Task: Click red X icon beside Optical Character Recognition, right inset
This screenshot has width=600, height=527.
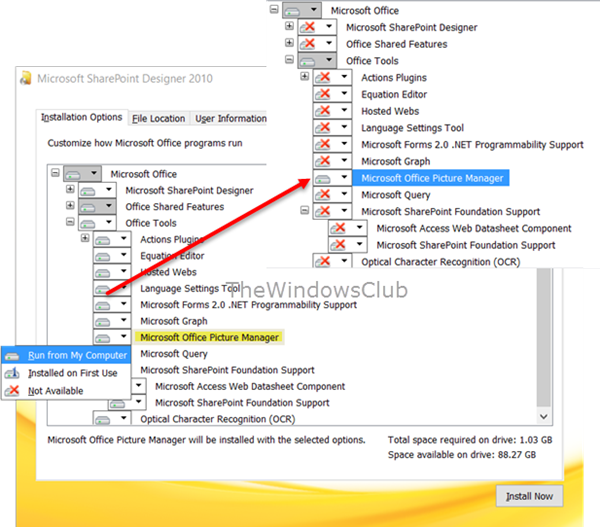Action: point(323,261)
